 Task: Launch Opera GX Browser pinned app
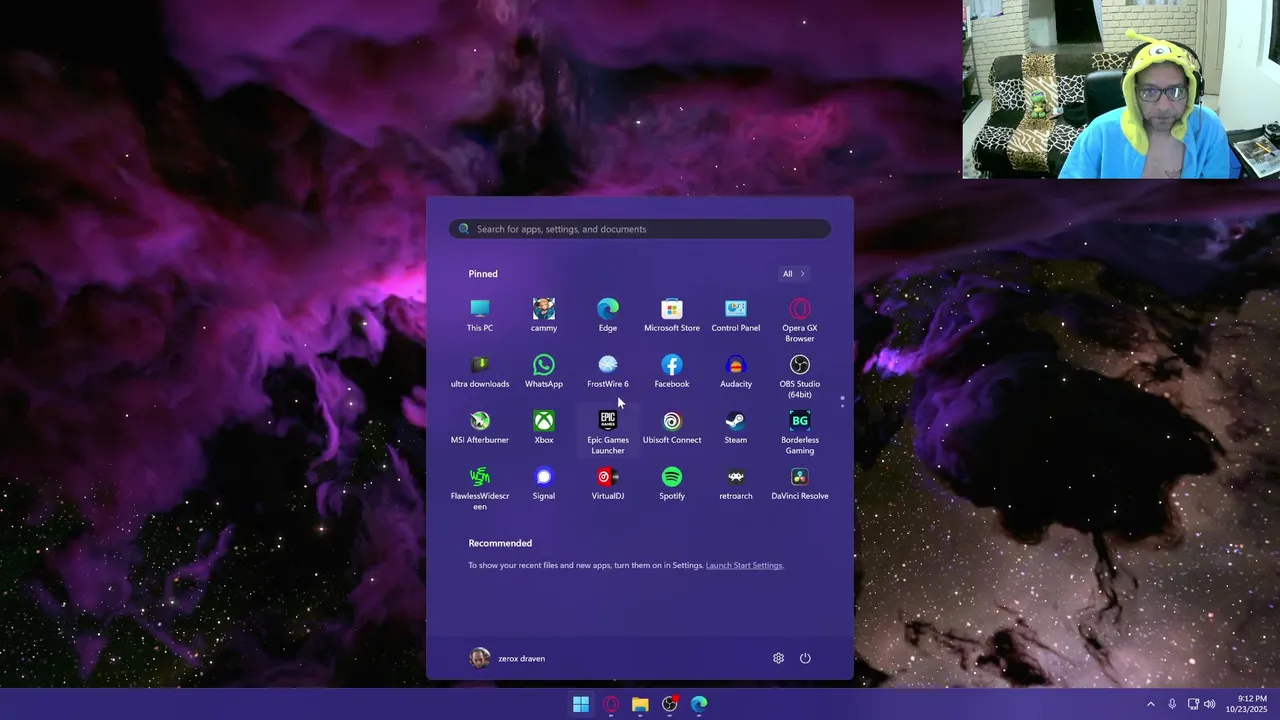(x=800, y=320)
